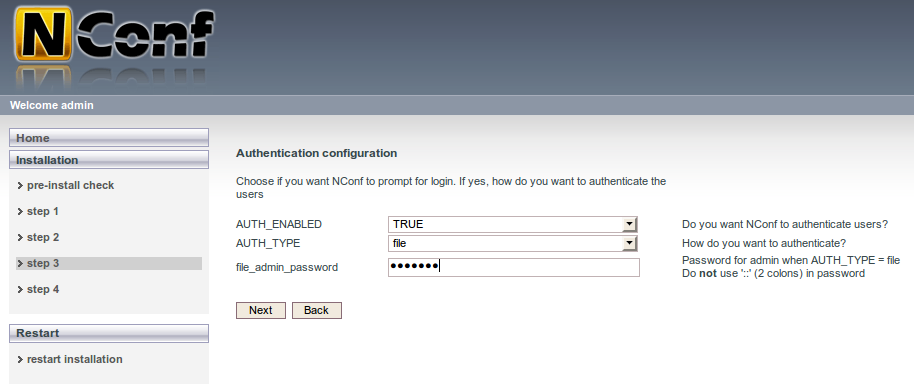This screenshot has height=392, width=914.
Task: Click arrow icon beside step 1
Action: coord(20,212)
